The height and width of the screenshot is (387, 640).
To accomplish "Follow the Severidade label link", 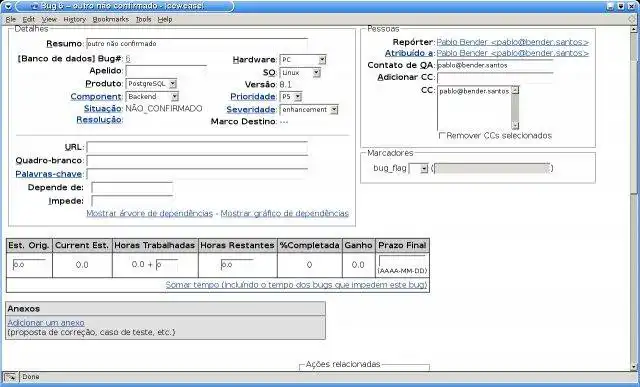I will 251,110.
